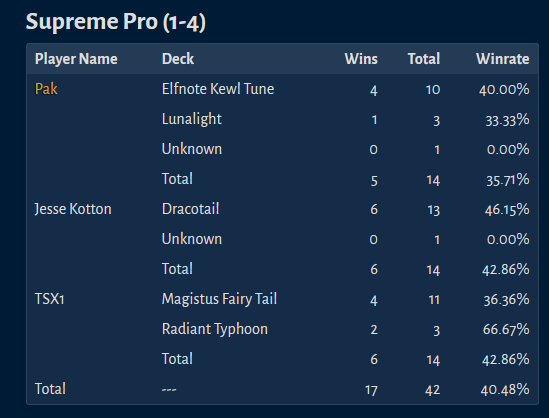Viewport: 549px width, 418px height.
Task: Select the Elfnote Kewl Tune deck cell
Action: coord(218,89)
